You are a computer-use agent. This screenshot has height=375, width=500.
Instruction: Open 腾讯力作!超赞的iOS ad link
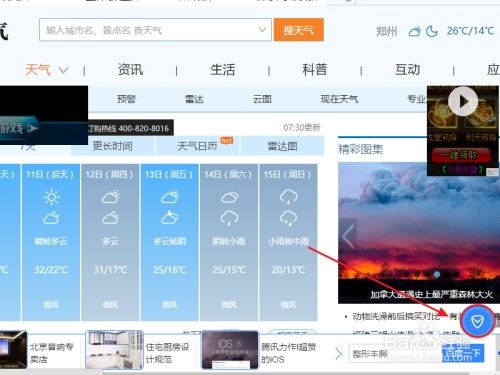tap(289, 353)
